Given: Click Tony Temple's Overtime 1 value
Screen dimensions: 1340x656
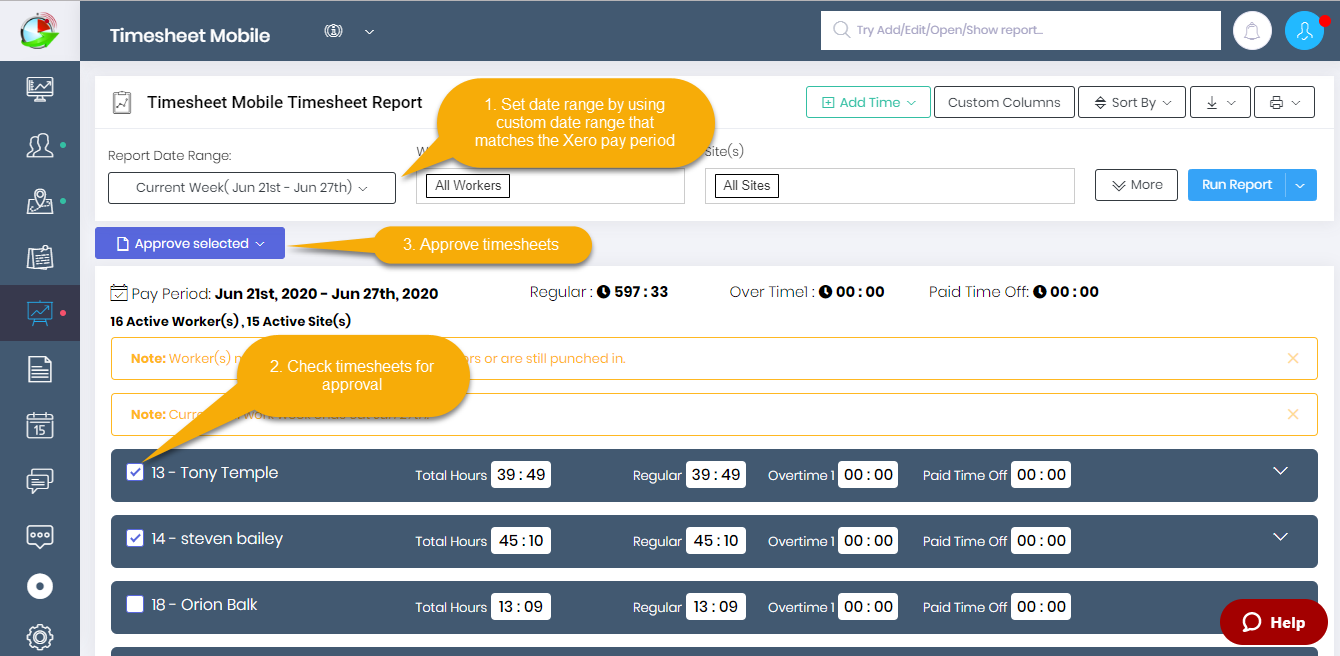Looking at the screenshot, I should point(868,475).
